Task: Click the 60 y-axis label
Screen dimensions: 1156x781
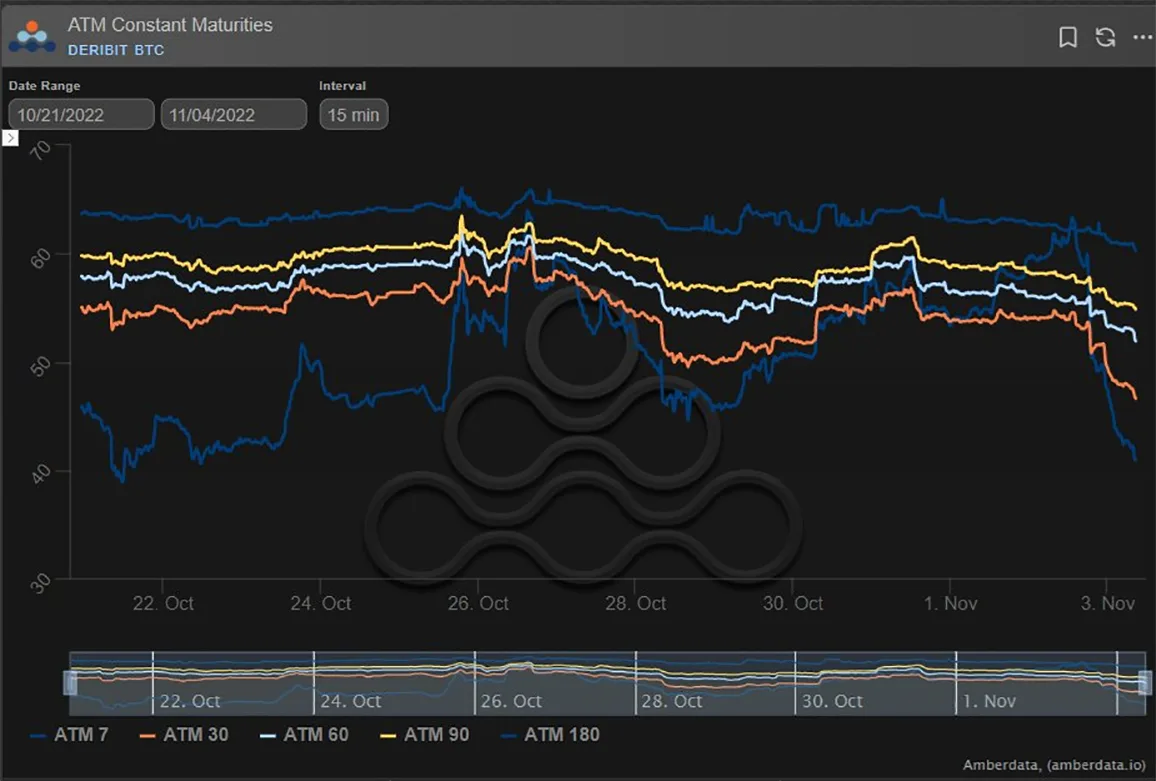Action: (x=41, y=258)
